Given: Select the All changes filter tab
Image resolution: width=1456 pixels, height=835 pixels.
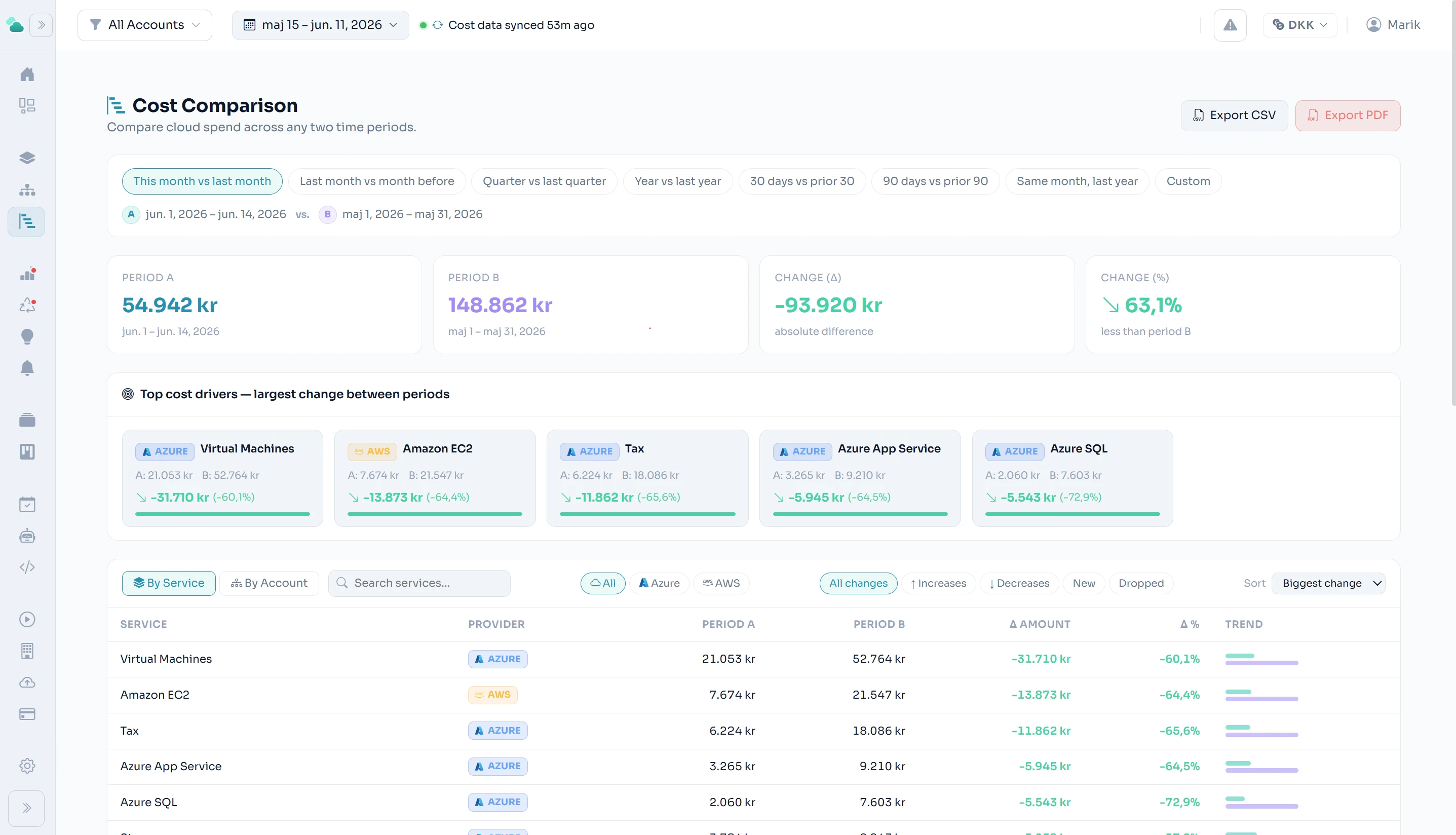Looking at the screenshot, I should click(x=858, y=583).
